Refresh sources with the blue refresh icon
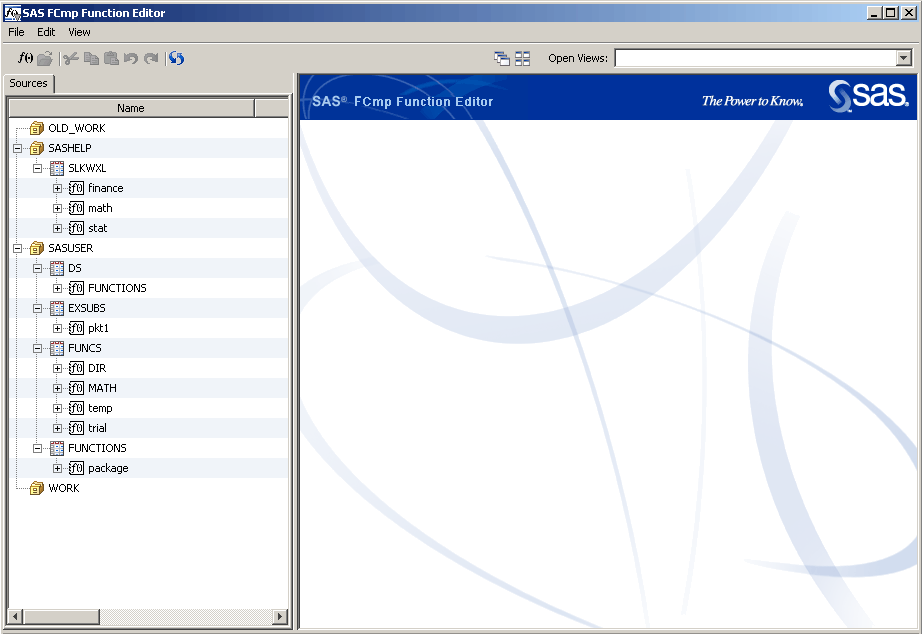 click(176, 58)
